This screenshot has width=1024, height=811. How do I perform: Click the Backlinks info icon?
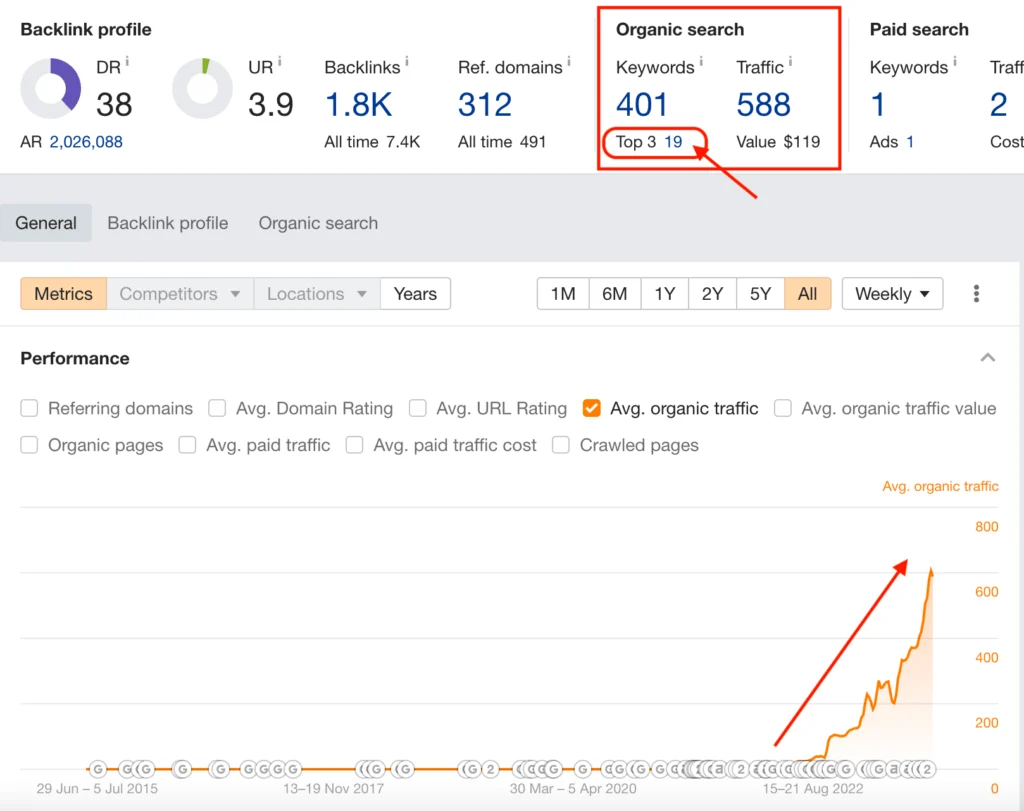coord(406,62)
